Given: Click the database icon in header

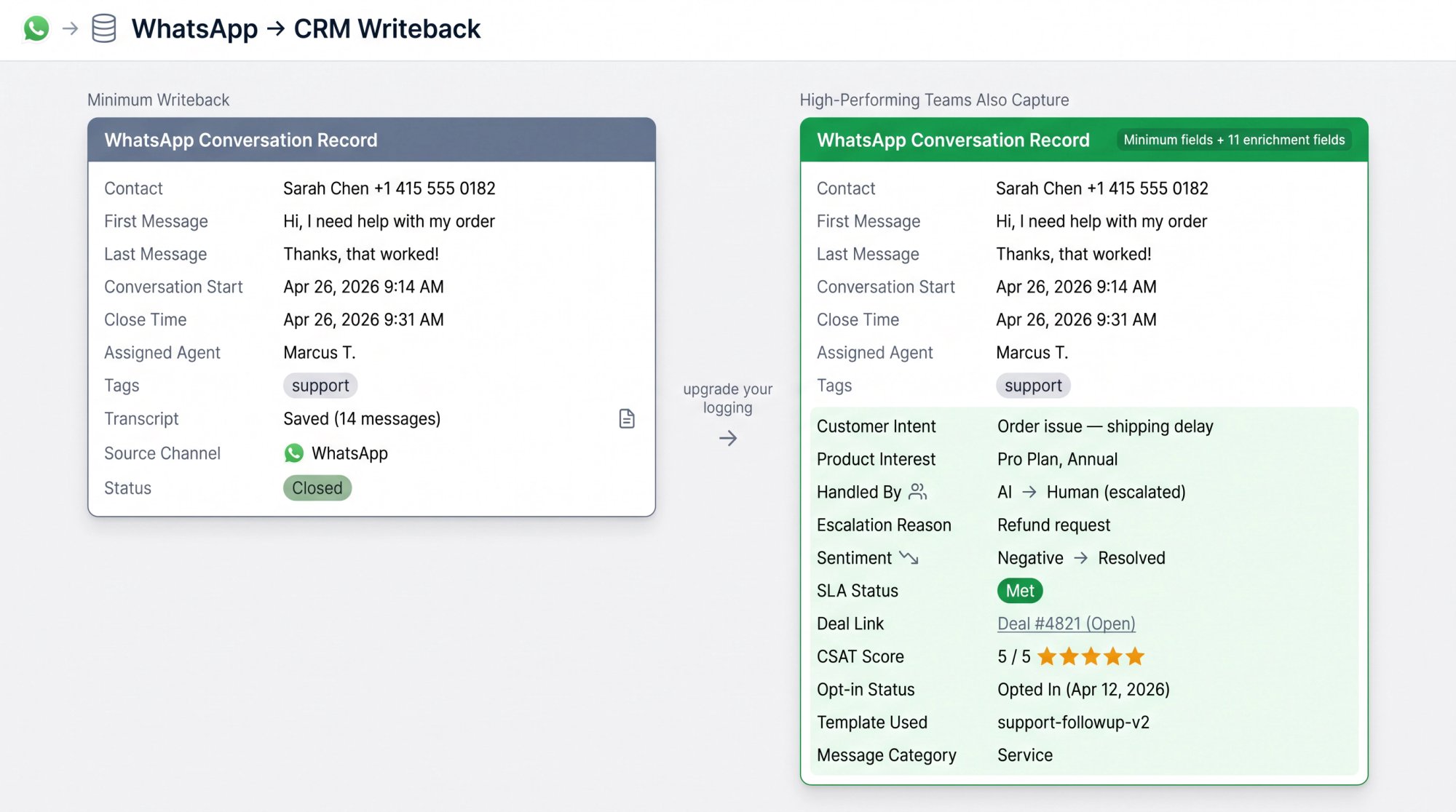Looking at the screenshot, I should pos(103,28).
